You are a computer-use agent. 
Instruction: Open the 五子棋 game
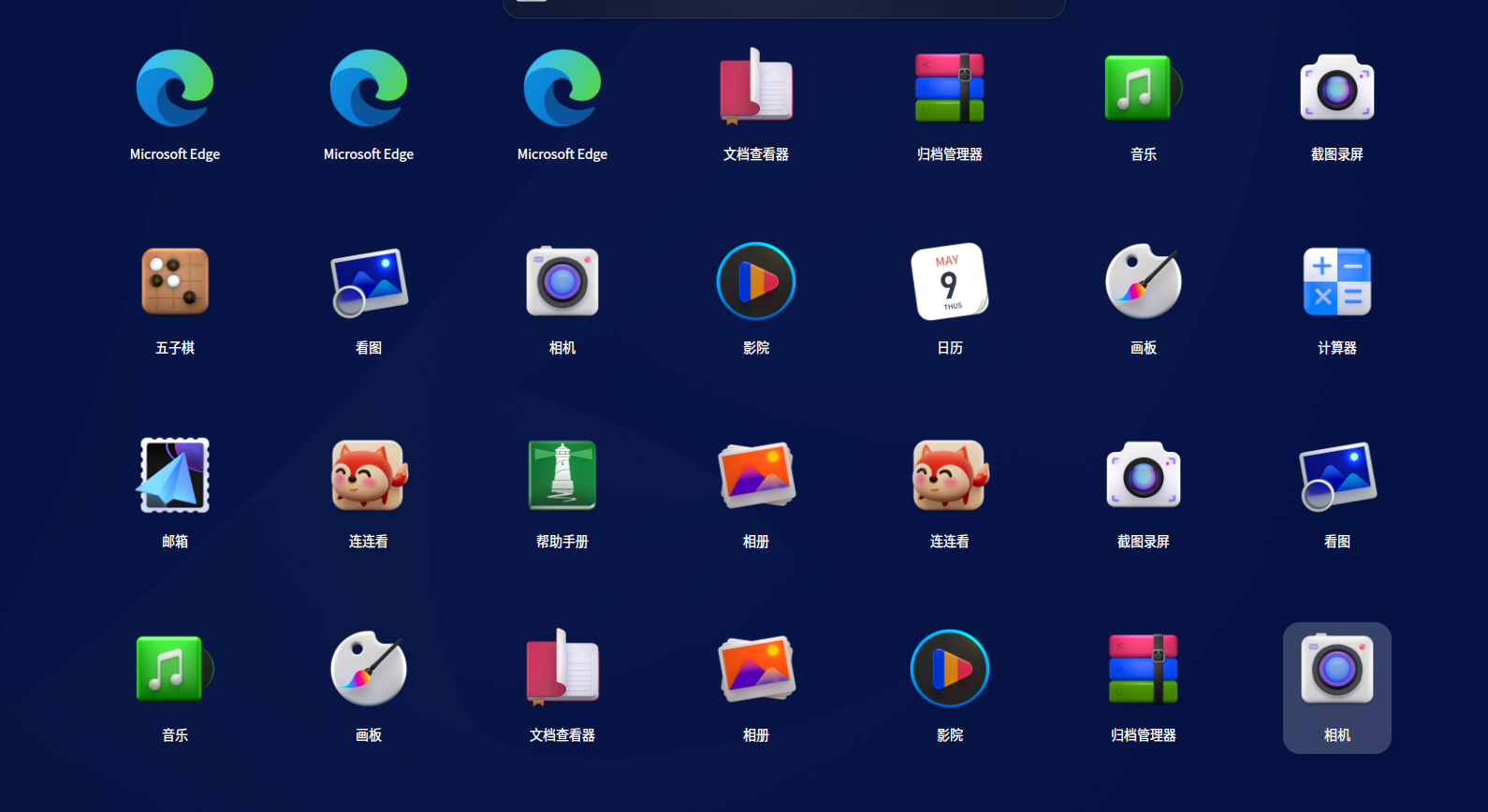pos(175,282)
